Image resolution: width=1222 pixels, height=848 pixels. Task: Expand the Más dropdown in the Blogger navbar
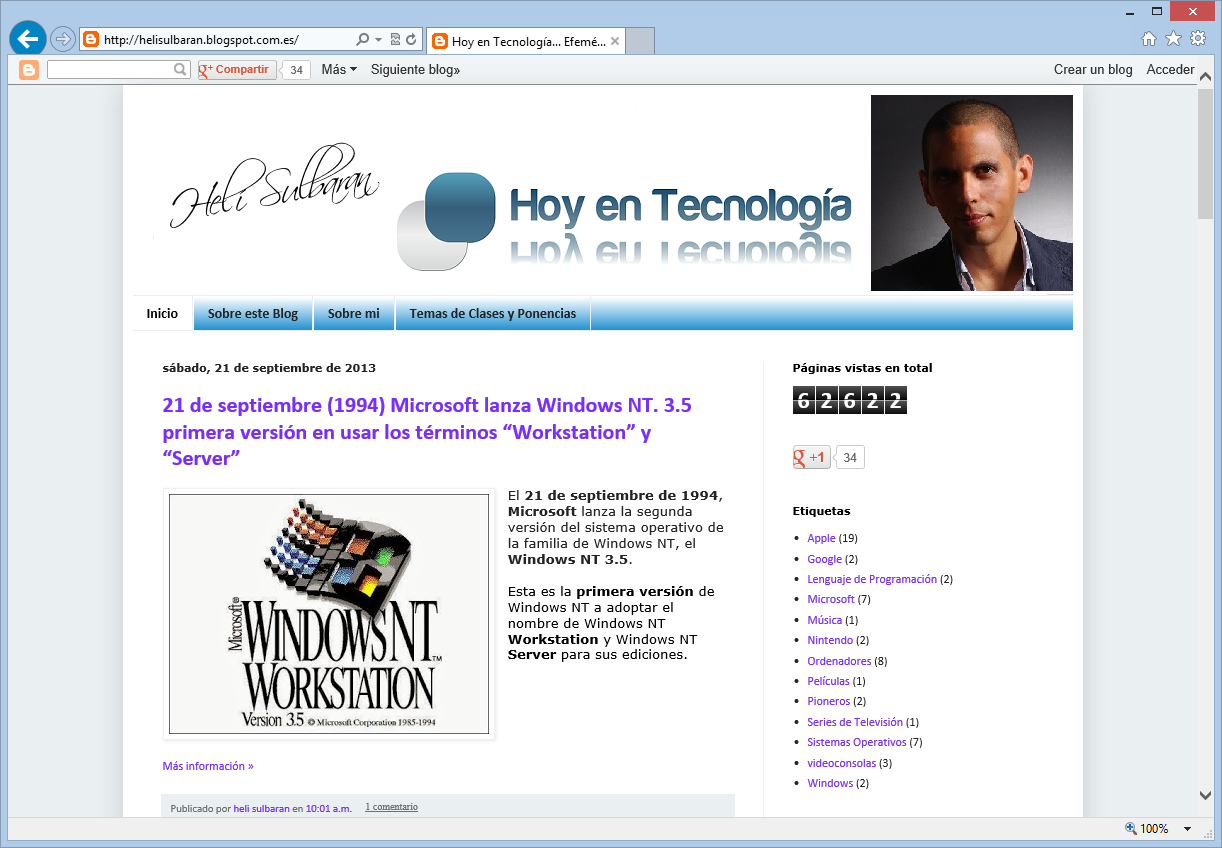pyautogui.click(x=339, y=70)
